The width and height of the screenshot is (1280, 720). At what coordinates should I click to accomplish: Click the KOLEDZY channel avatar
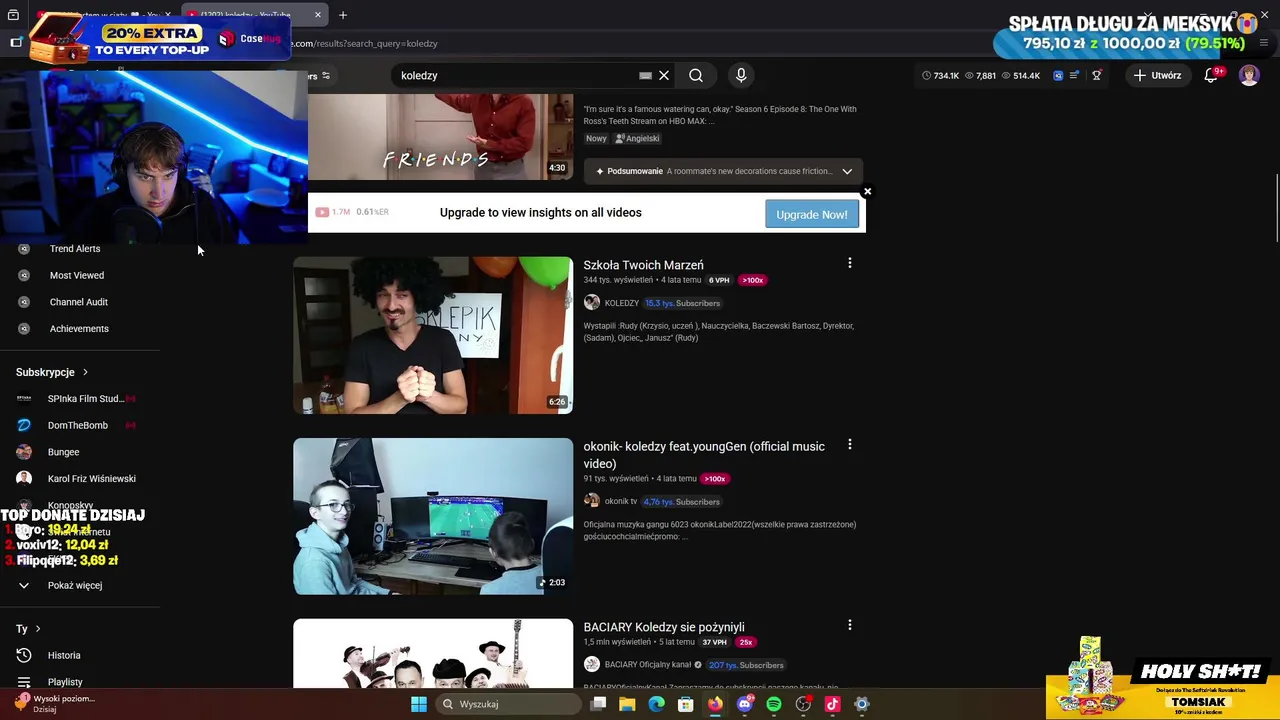point(592,302)
